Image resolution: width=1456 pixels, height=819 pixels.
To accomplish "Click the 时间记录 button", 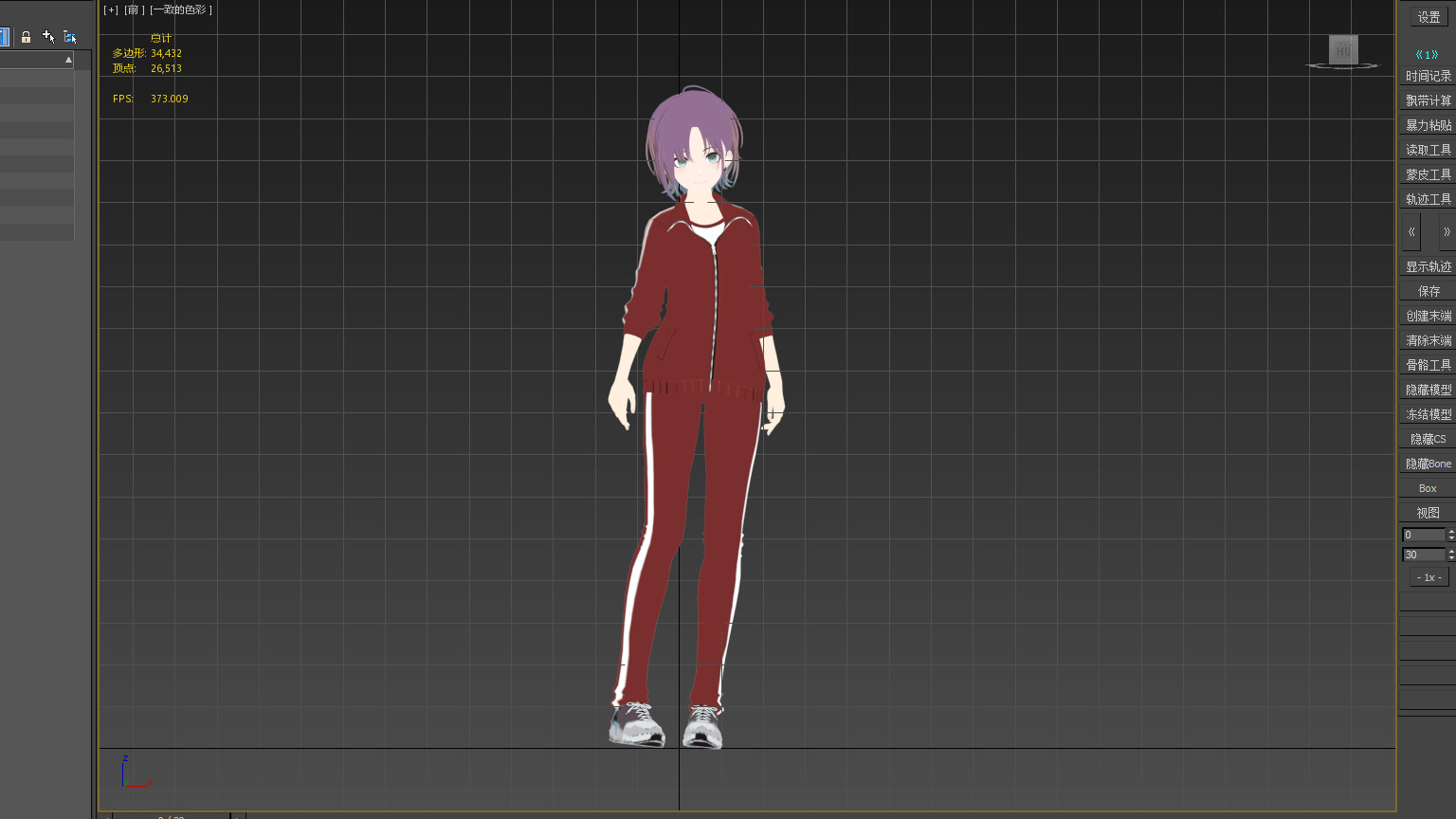I will pos(1428,76).
